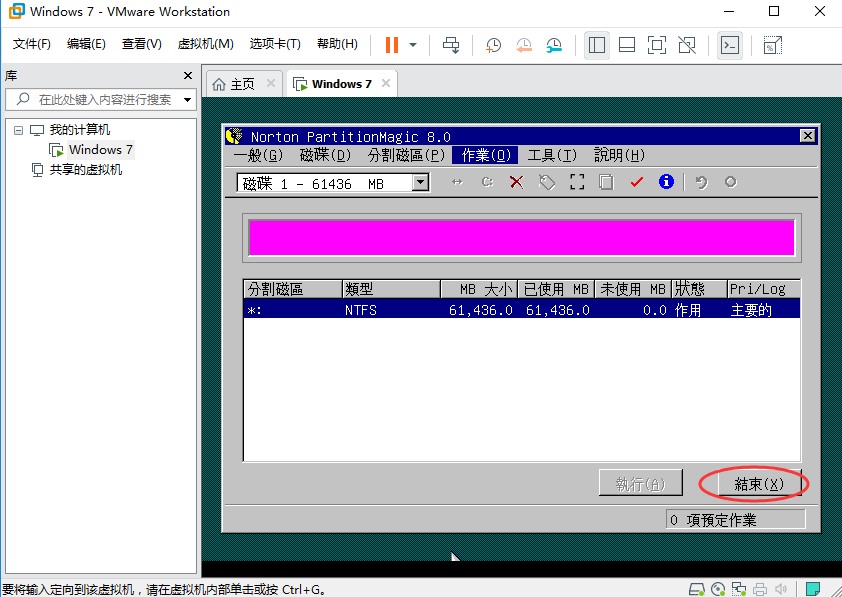The width and height of the screenshot is (842, 597).
Task: Pause the virtual machine with orange button
Action: coord(392,45)
